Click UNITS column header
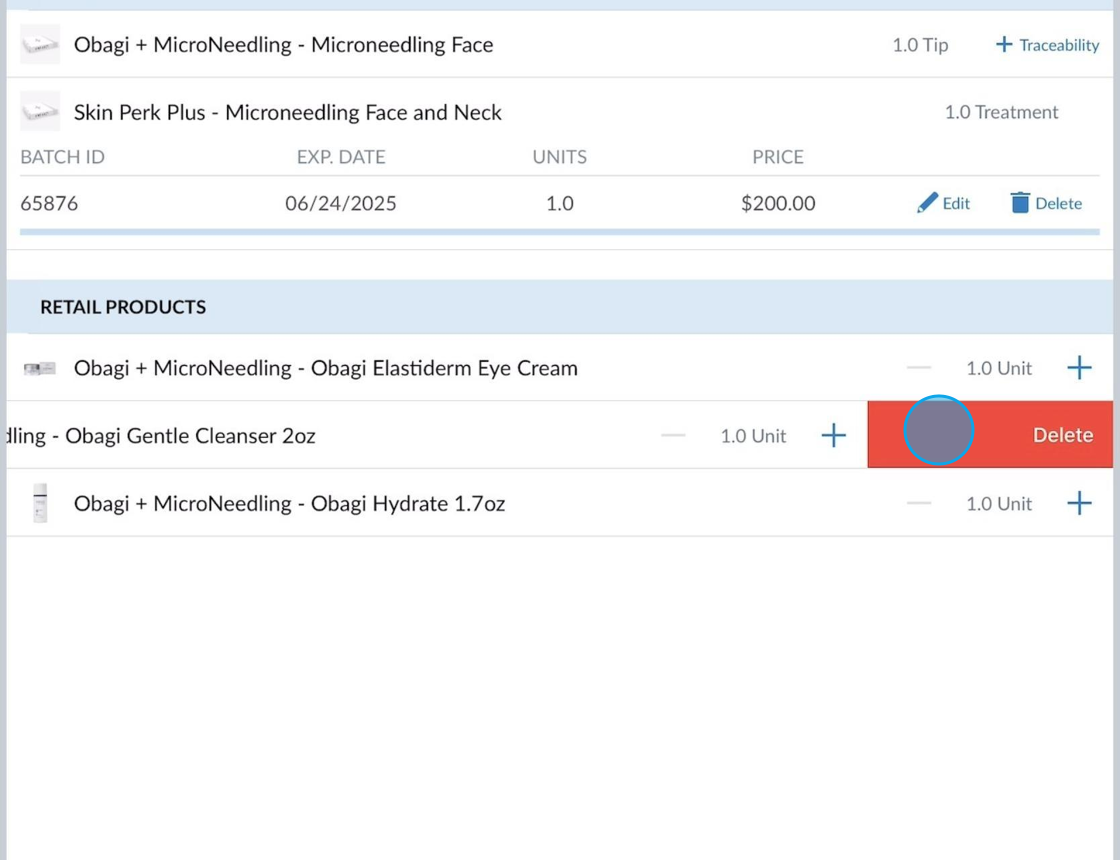Viewport: 1120px width, 860px height. (559, 157)
